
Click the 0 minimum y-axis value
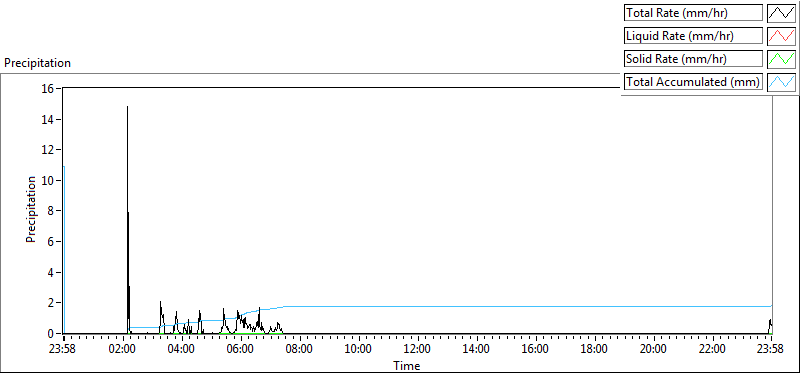point(52,333)
